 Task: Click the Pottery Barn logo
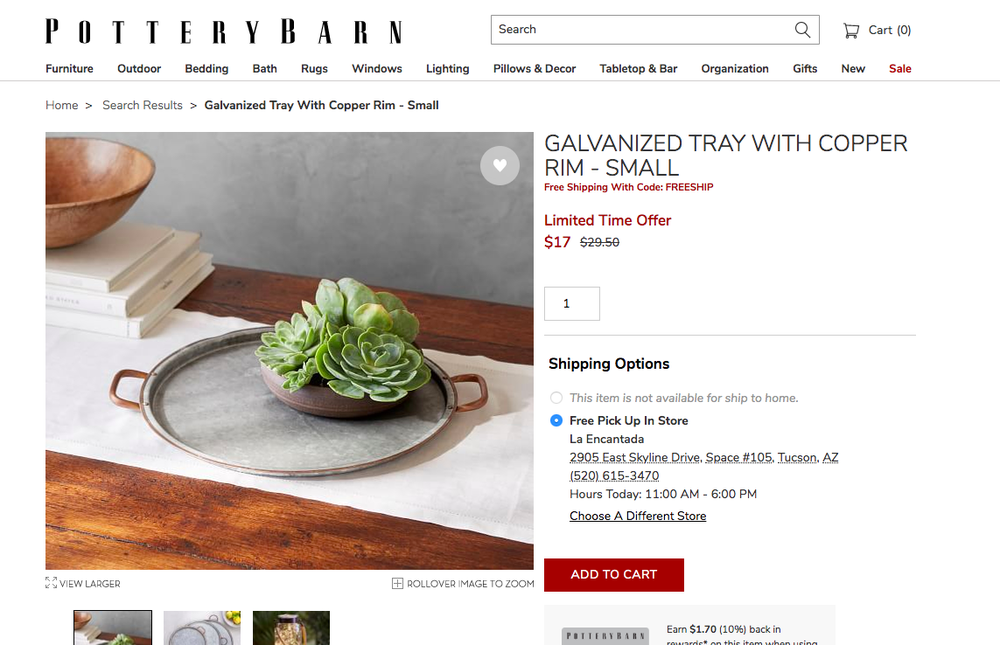(x=224, y=31)
